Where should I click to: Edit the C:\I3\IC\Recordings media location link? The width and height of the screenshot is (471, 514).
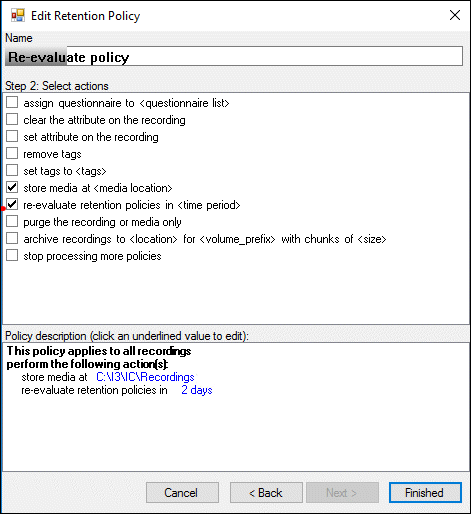(145, 377)
